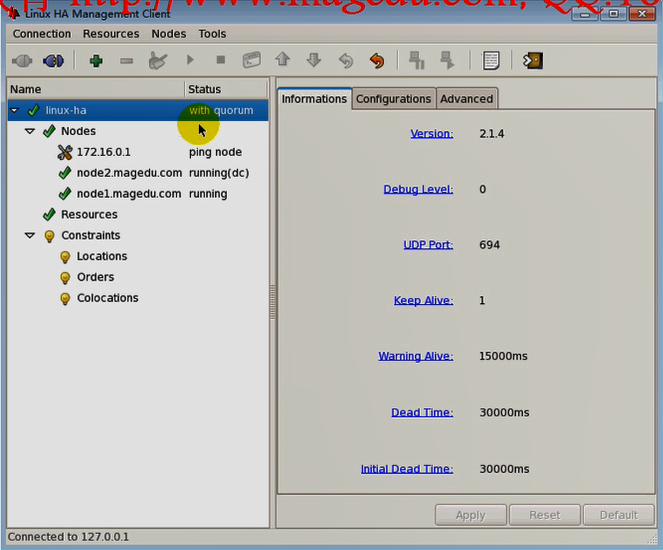663x550 pixels.
Task: Click the lightbulb icon beside Colocations
Action: click(x=65, y=298)
